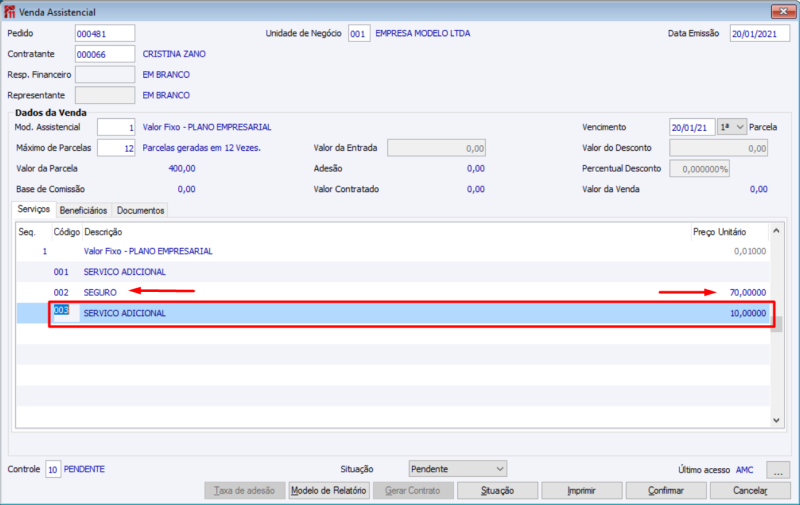Confirm the sale with Confirmar button

(x=666, y=491)
